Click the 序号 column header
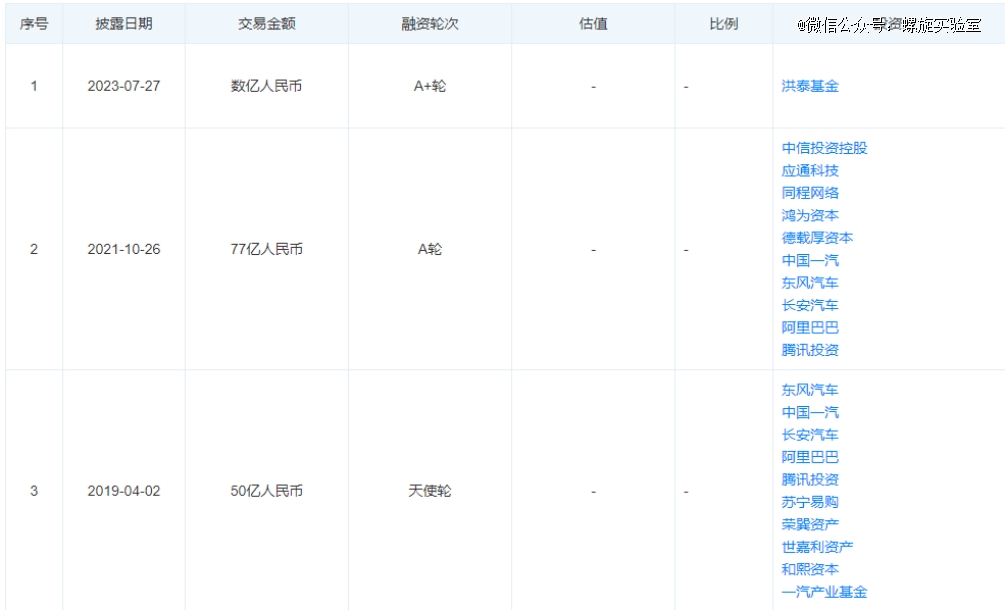 (x=34, y=24)
